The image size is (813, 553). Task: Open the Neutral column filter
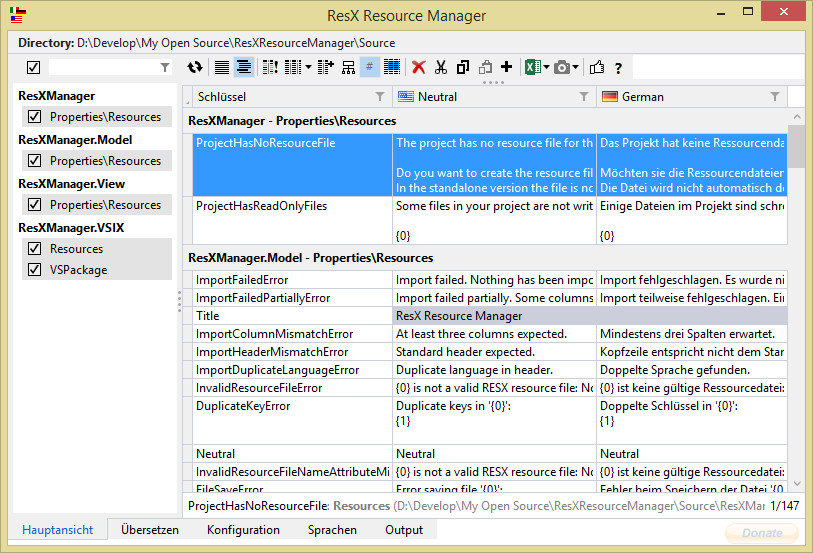[584, 96]
